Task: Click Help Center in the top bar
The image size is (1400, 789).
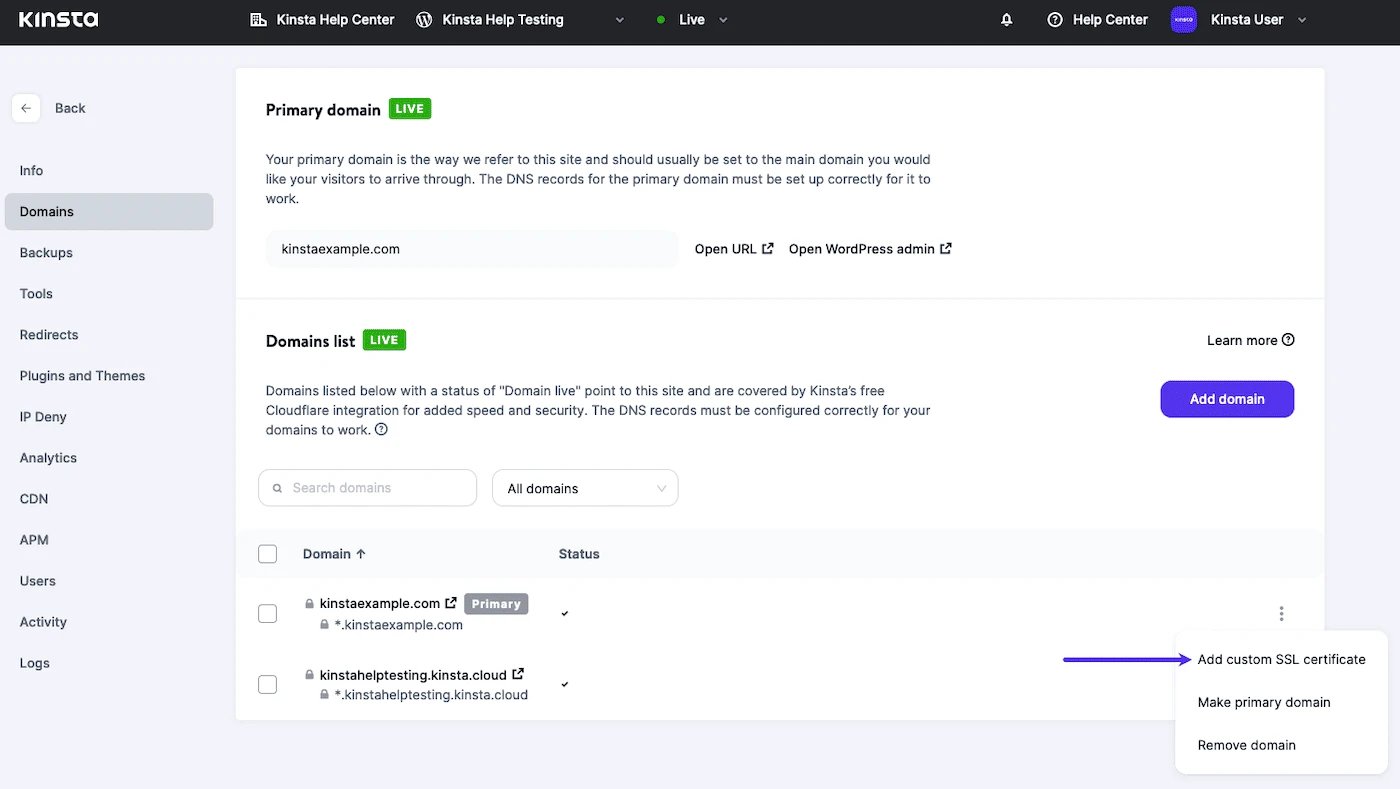Action: click(1110, 20)
